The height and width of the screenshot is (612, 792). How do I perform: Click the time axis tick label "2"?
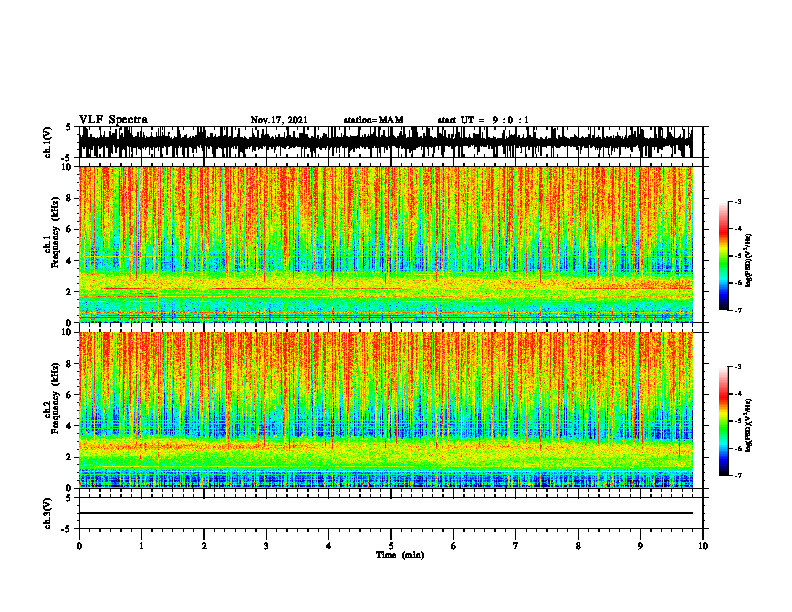tap(204, 546)
